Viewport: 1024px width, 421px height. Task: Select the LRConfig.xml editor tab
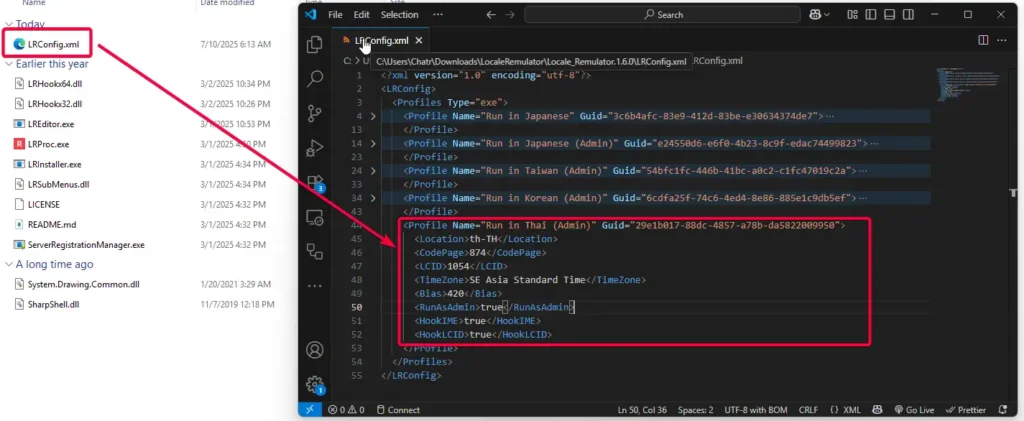click(382, 40)
